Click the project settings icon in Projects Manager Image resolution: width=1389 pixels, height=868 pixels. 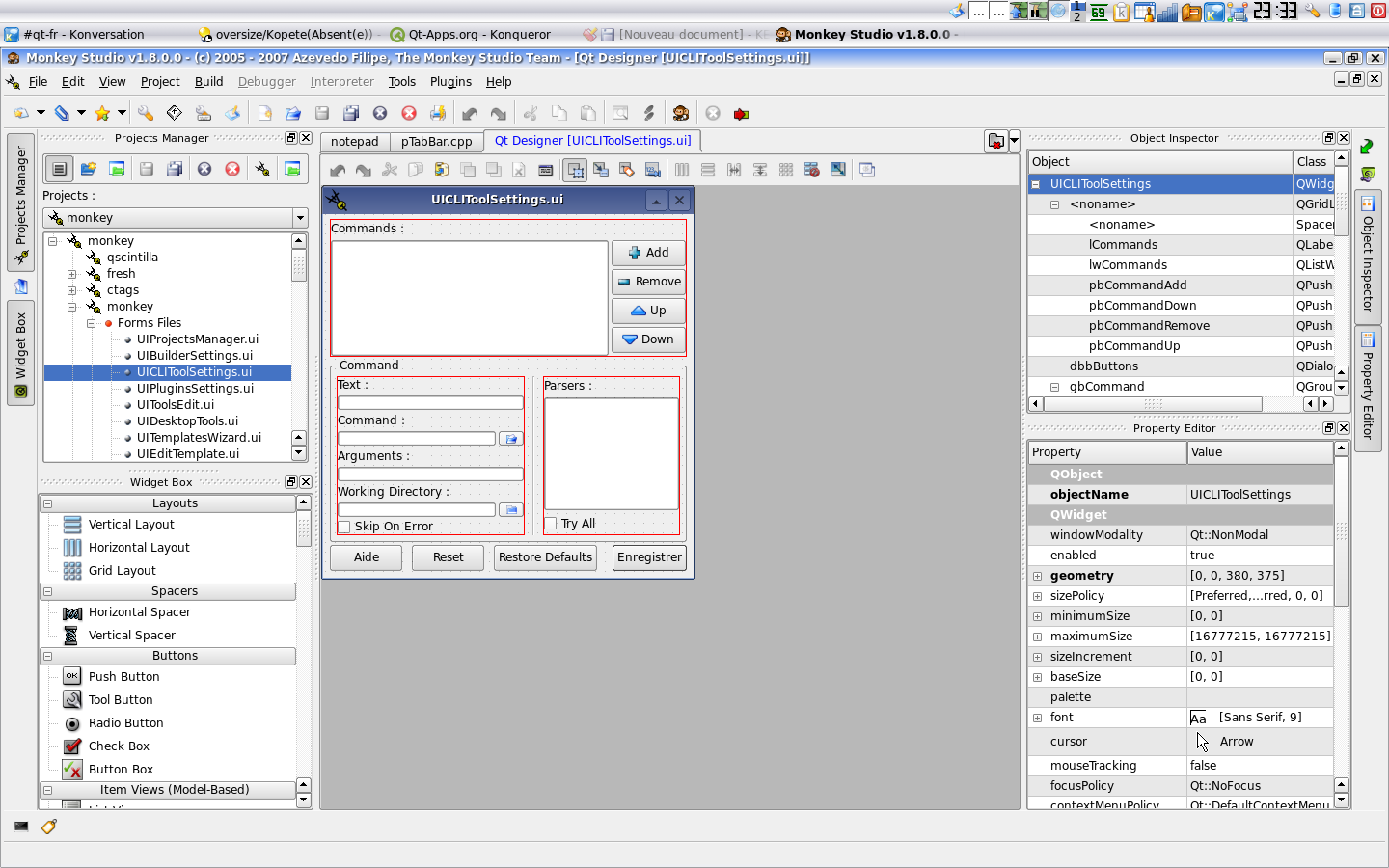[x=262, y=169]
